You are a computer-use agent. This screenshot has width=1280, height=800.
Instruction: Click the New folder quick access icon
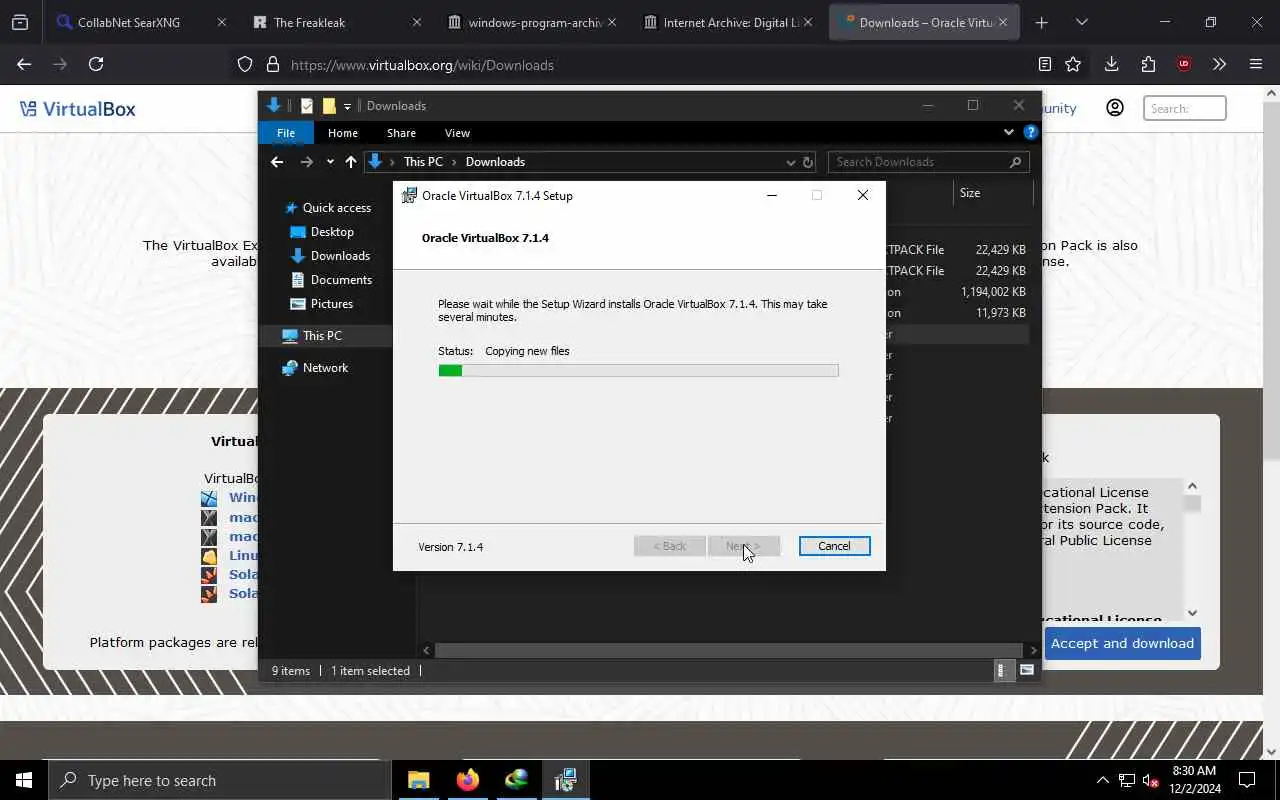(329, 106)
